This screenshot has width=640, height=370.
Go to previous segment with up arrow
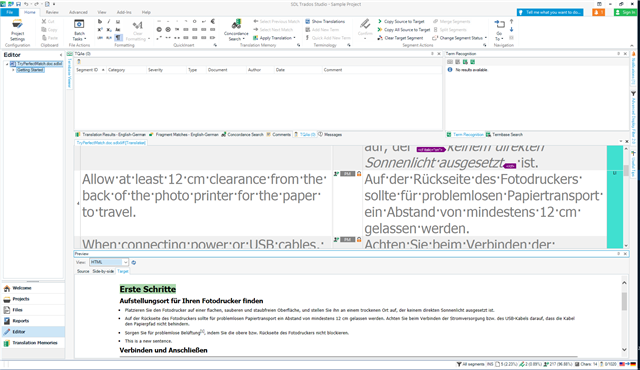click(x=511, y=21)
